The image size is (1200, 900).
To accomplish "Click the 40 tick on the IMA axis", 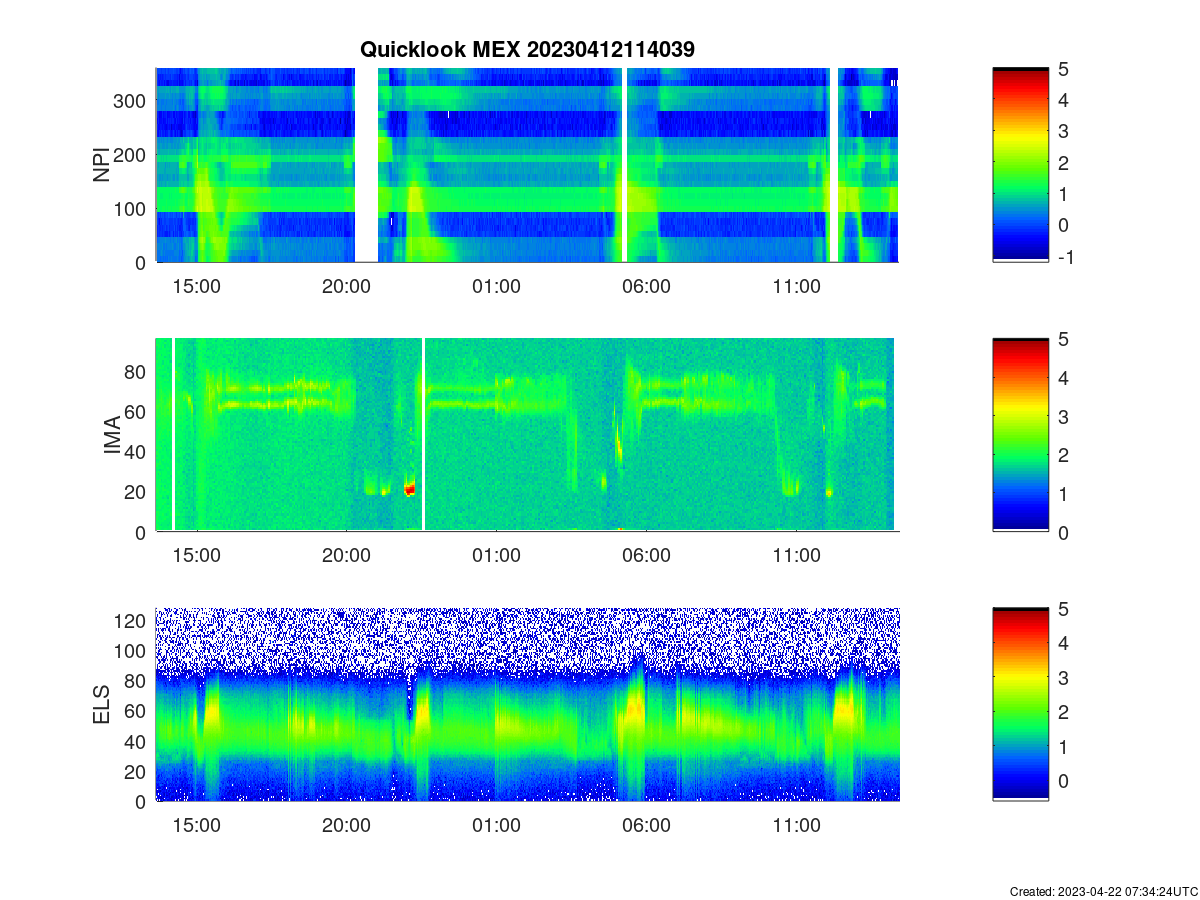I will pyautogui.click(x=137, y=452).
